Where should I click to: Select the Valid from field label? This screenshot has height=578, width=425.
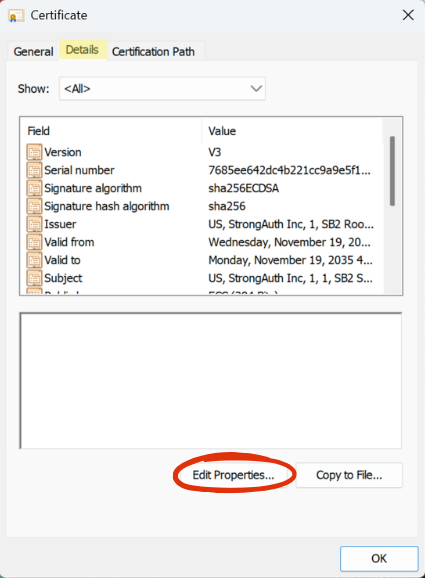(69, 242)
